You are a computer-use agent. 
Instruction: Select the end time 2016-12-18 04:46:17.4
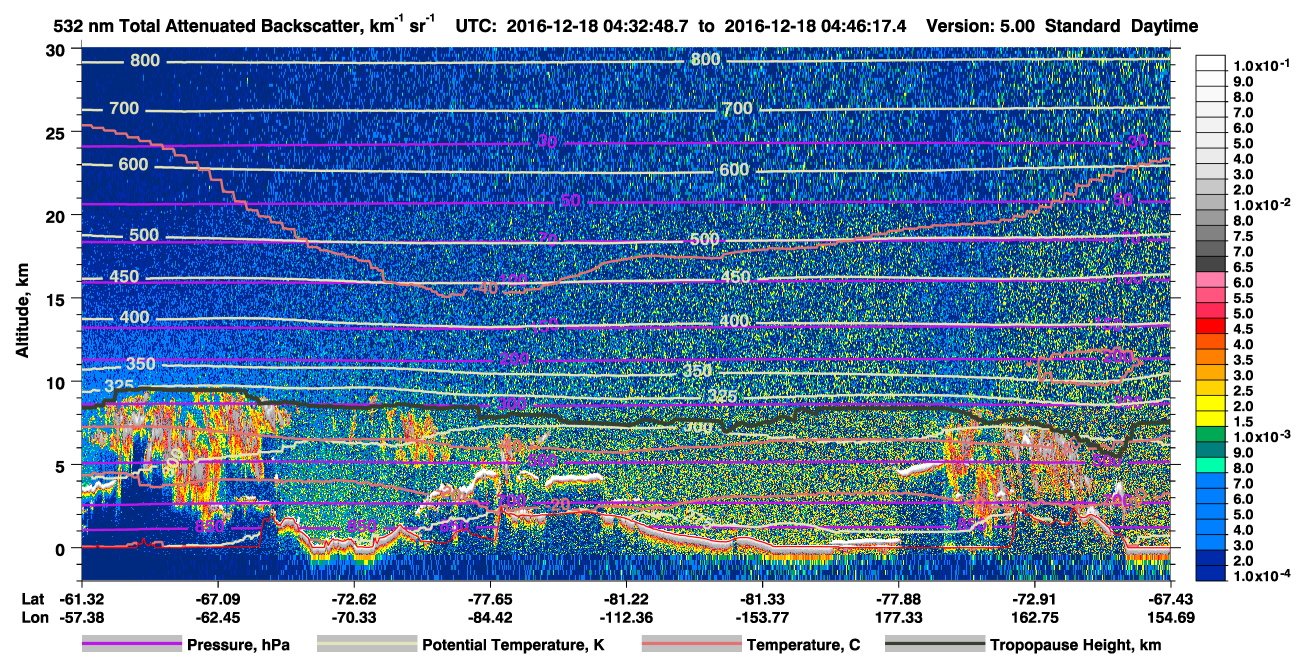[813, 26]
